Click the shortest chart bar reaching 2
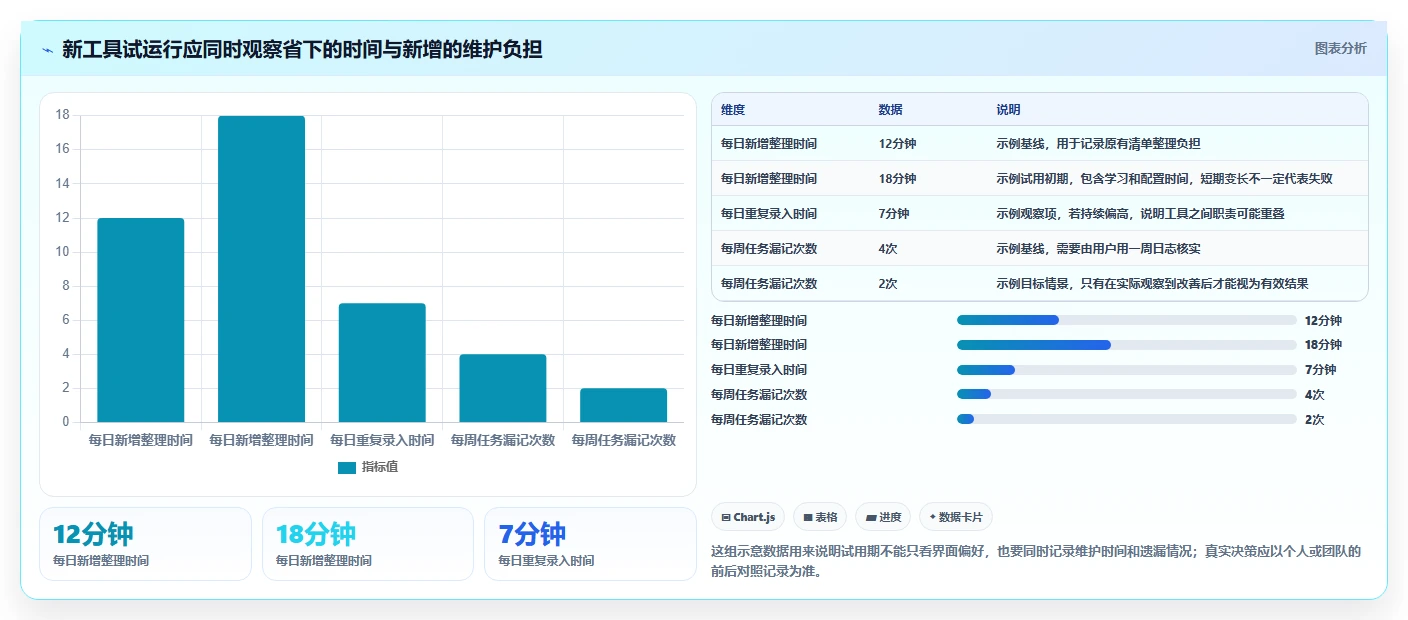Image resolution: width=1408 pixels, height=620 pixels. click(623, 405)
